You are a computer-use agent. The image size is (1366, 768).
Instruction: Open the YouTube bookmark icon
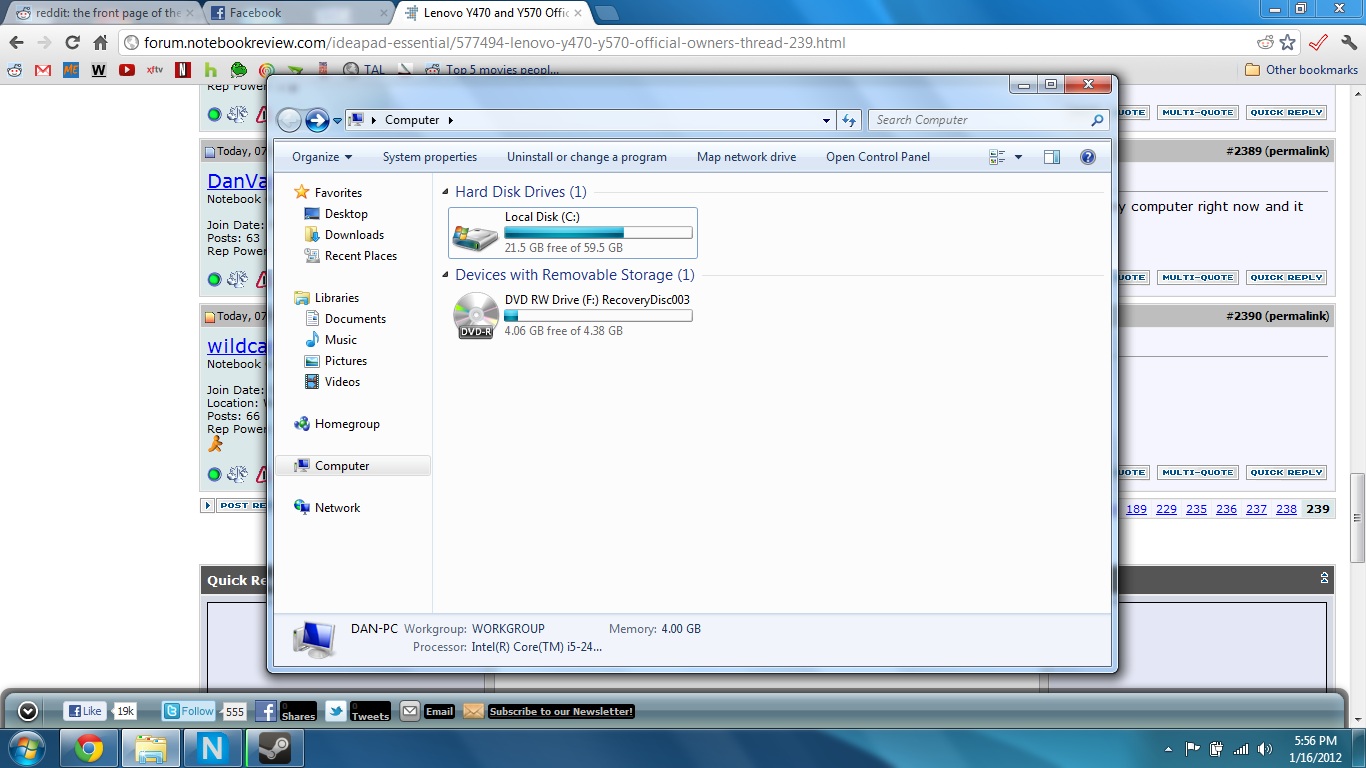pyautogui.click(x=127, y=70)
